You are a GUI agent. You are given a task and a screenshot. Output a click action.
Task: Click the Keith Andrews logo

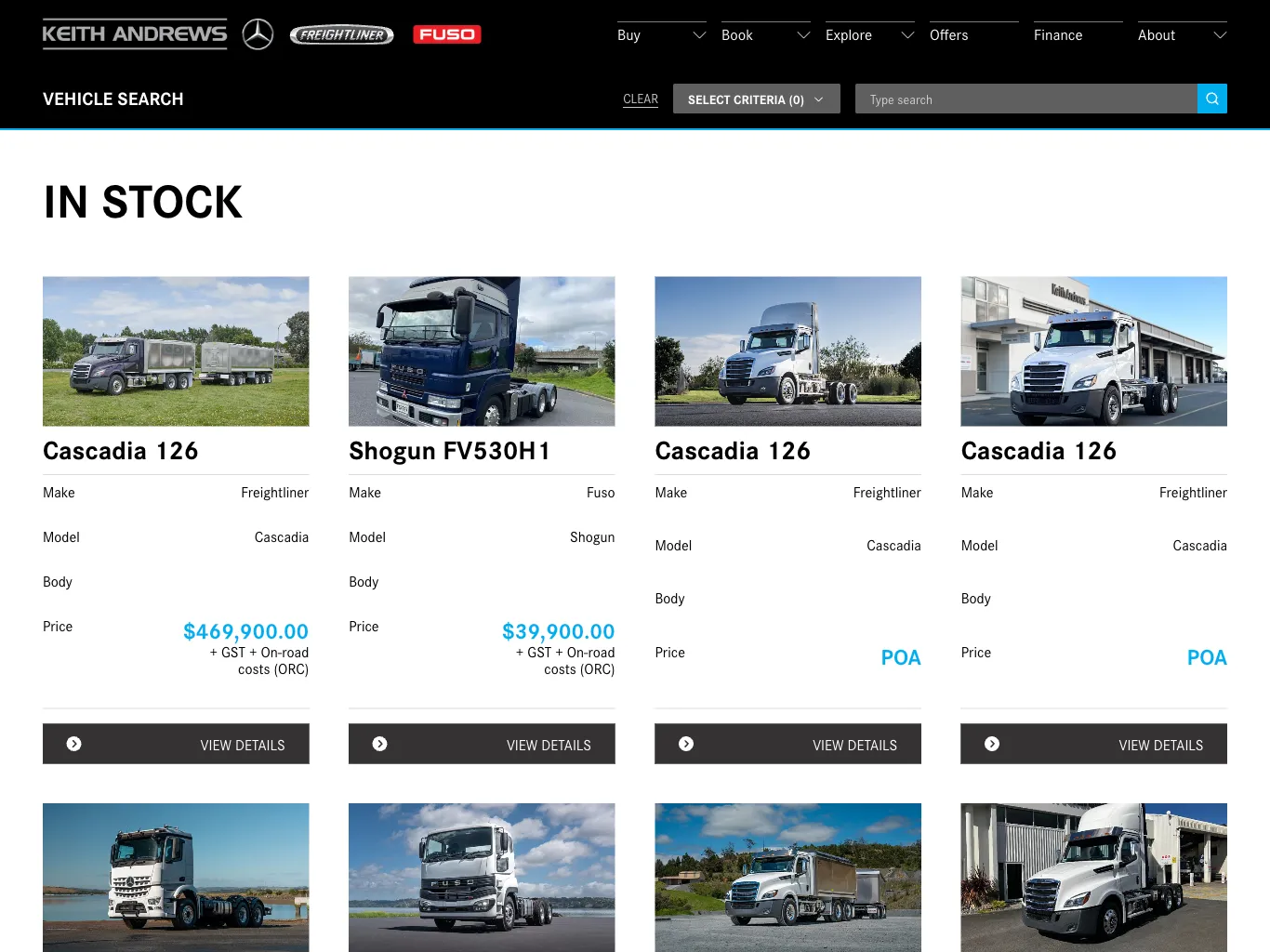(x=135, y=34)
